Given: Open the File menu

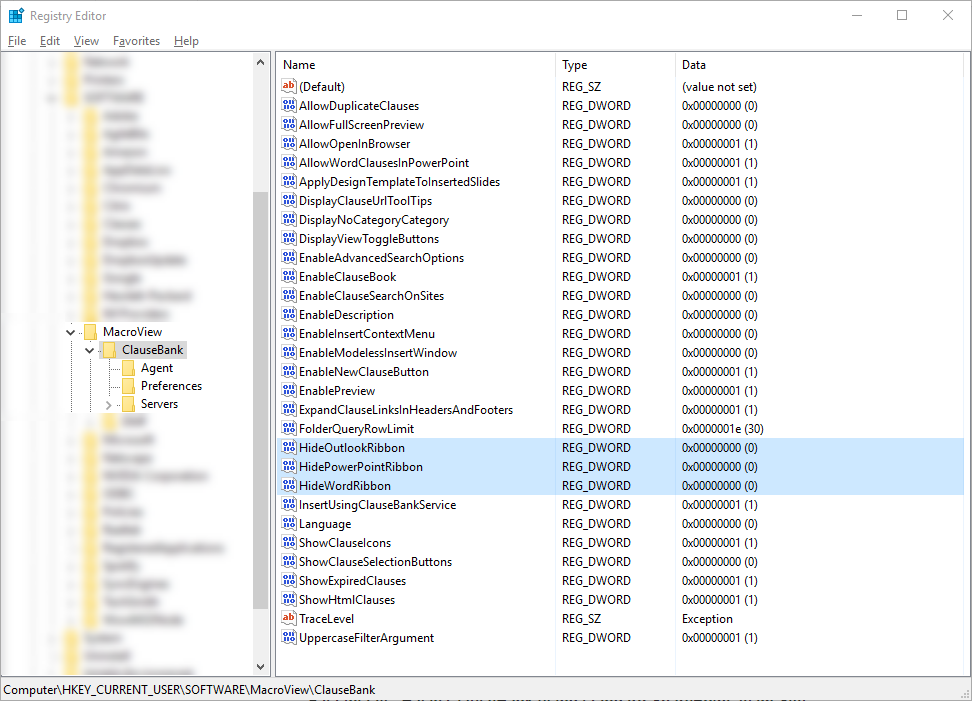Looking at the screenshot, I should click(17, 41).
